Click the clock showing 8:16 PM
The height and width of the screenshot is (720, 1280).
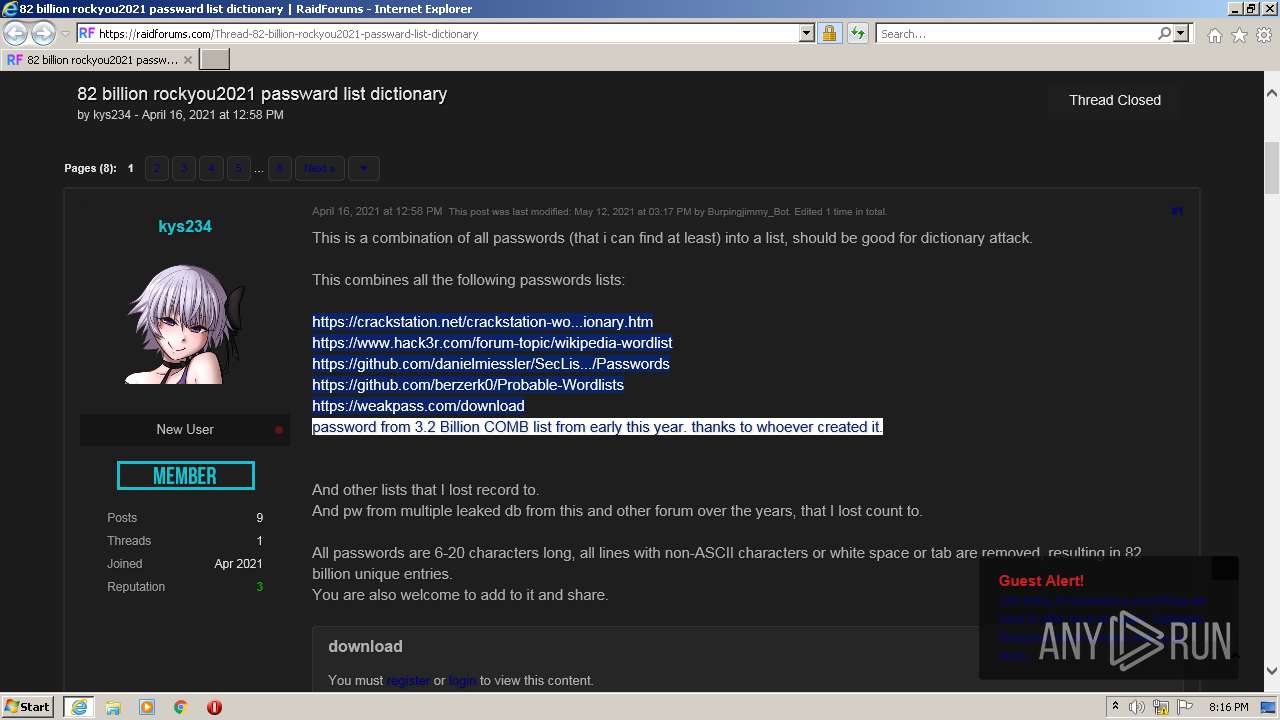1228,707
